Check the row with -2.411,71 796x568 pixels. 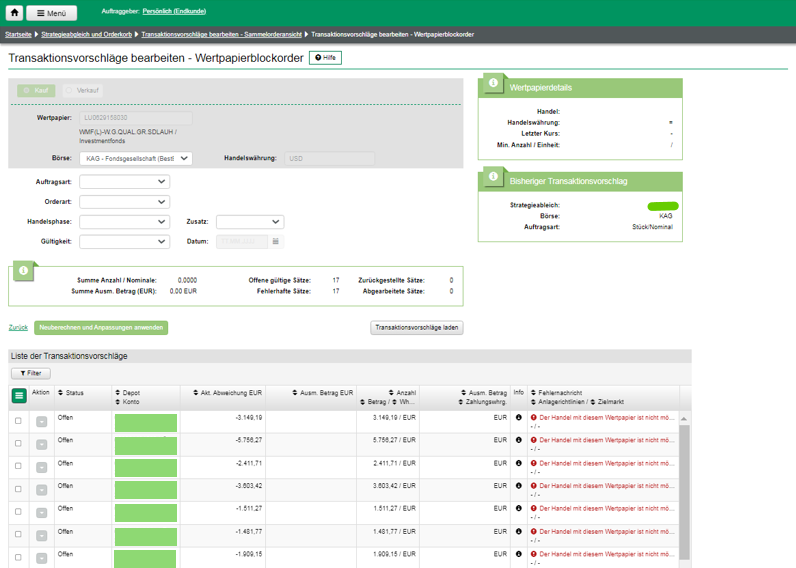click(x=18, y=466)
